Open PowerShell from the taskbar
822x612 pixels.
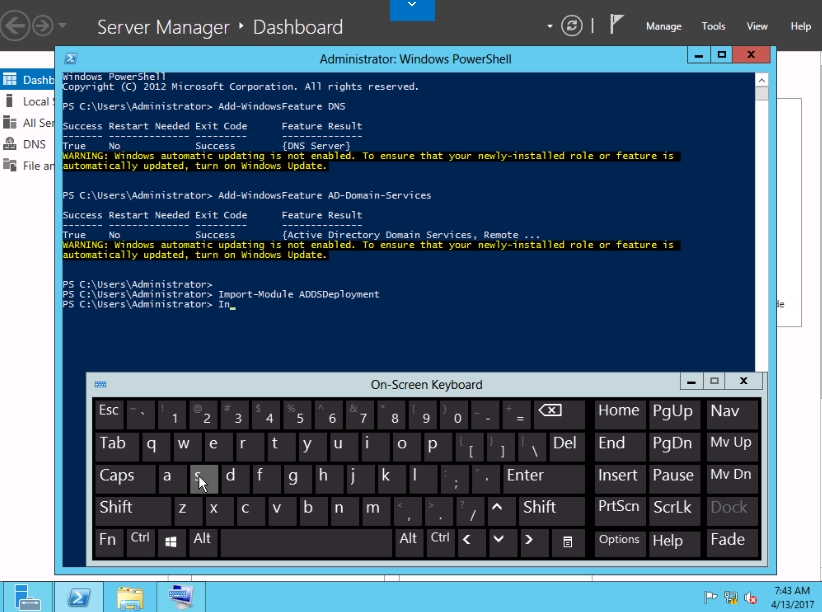pos(80,597)
